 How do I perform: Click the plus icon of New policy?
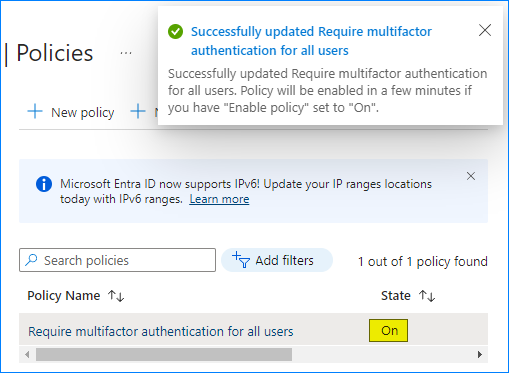coord(35,111)
